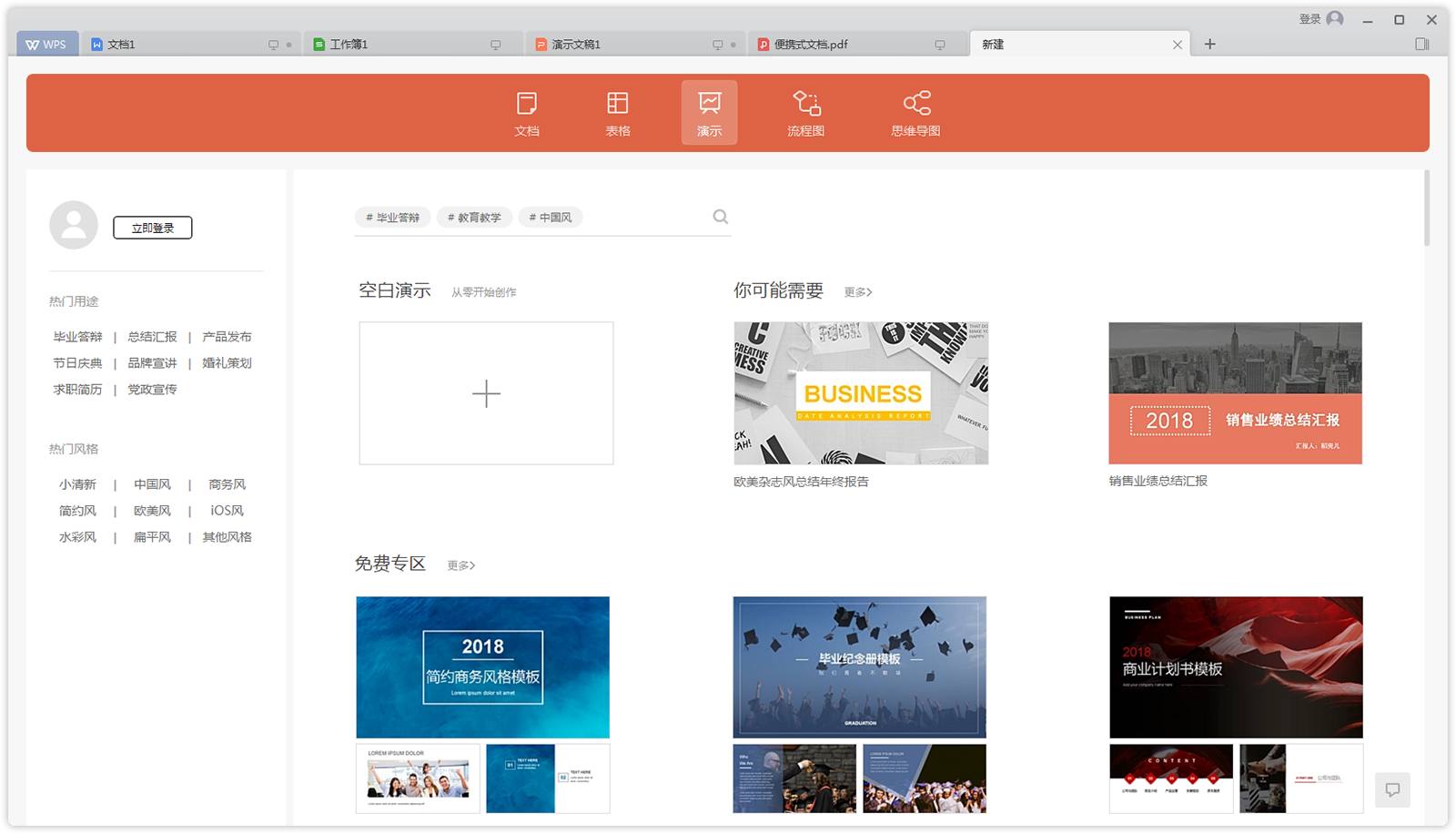Click the 欧美杂志风总结年终报告 caption text

click(x=801, y=482)
